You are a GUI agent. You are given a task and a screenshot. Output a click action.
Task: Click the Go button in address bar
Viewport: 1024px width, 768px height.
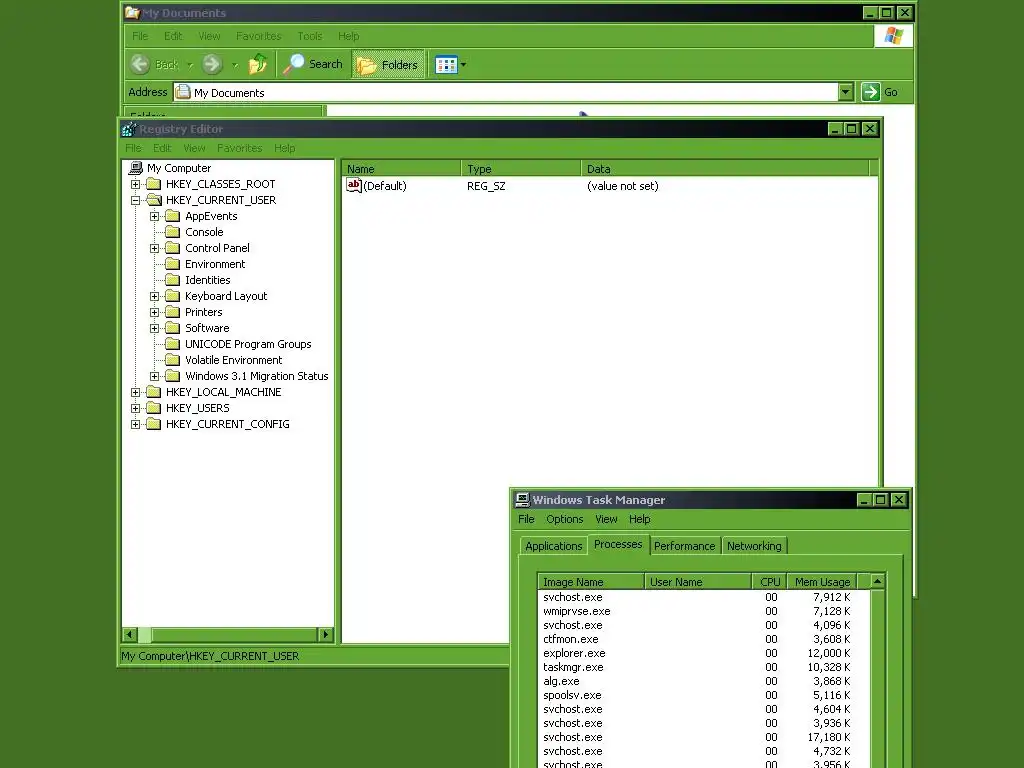coord(880,92)
